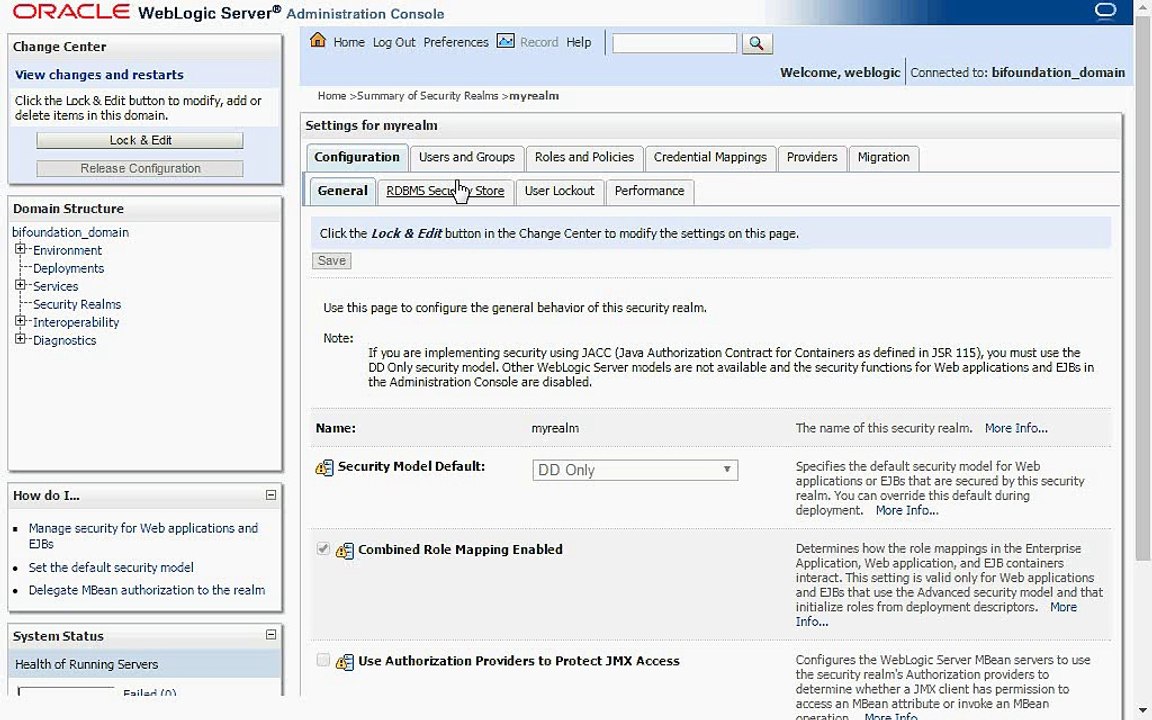The width and height of the screenshot is (1152, 720).
Task: Click Home in the breadcrumb trail
Action: (x=331, y=96)
